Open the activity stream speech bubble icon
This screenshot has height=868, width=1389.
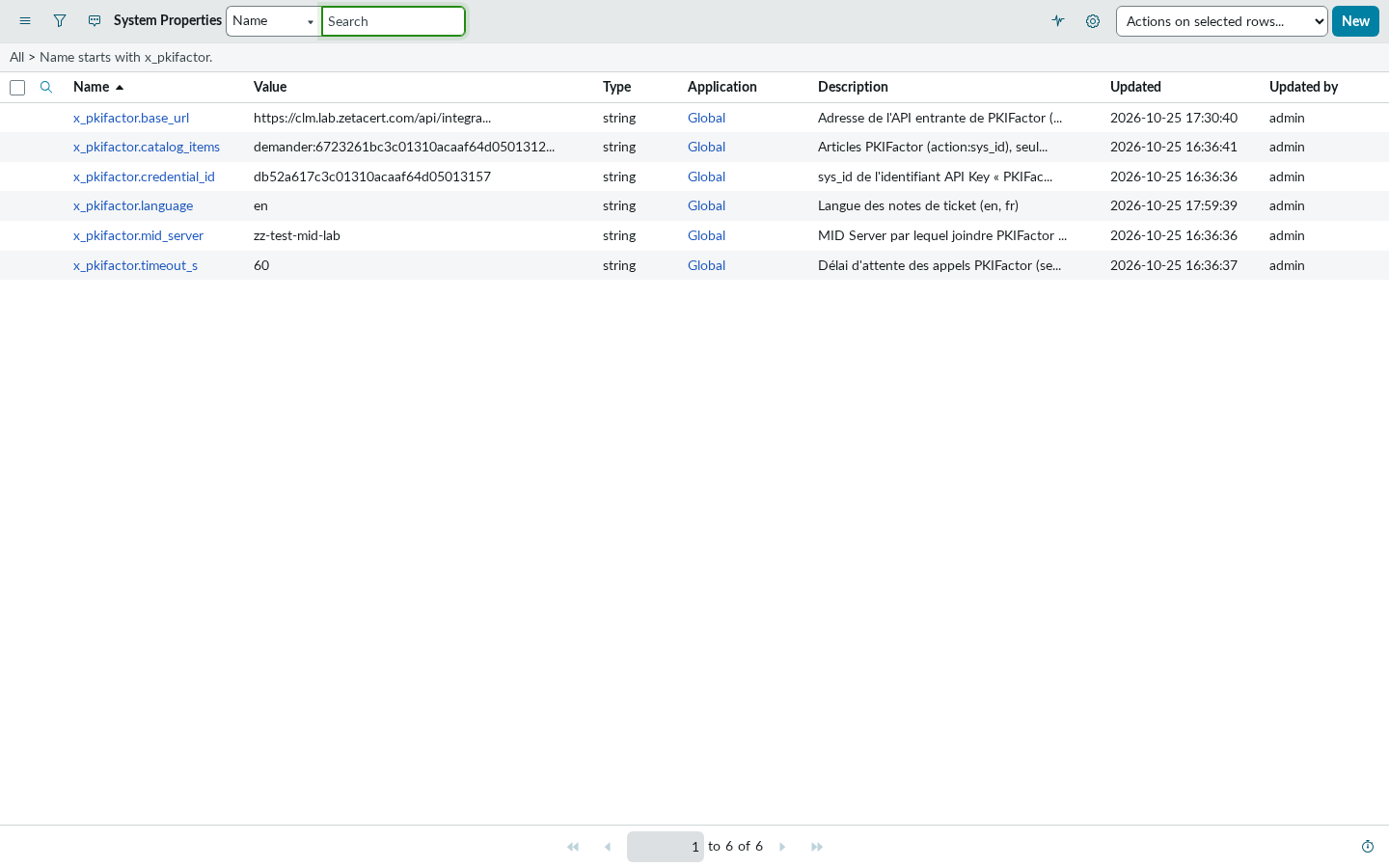[x=95, y=21]
